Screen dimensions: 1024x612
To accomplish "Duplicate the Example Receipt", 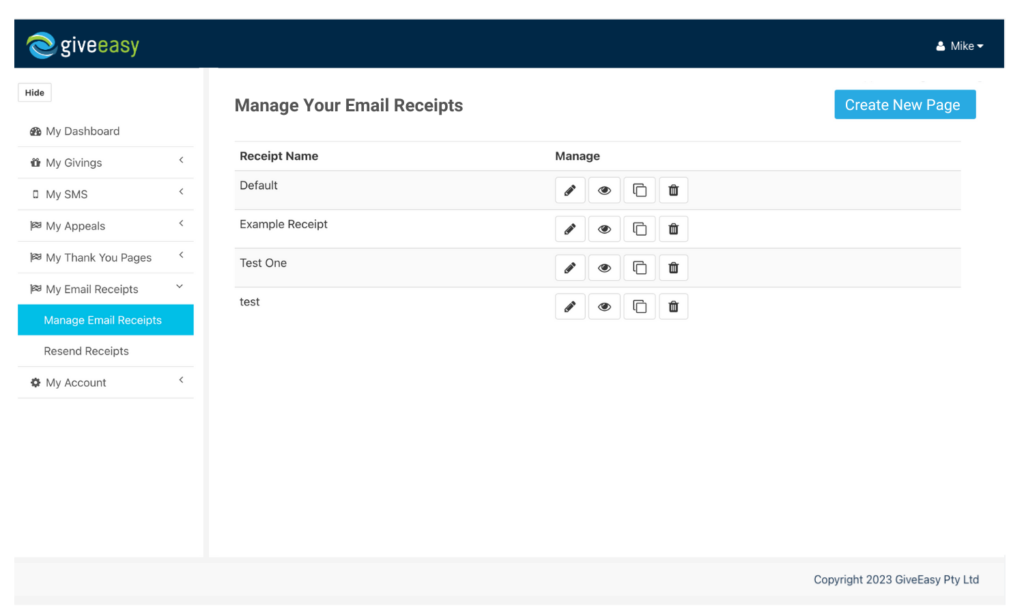I will coord(639,228).
